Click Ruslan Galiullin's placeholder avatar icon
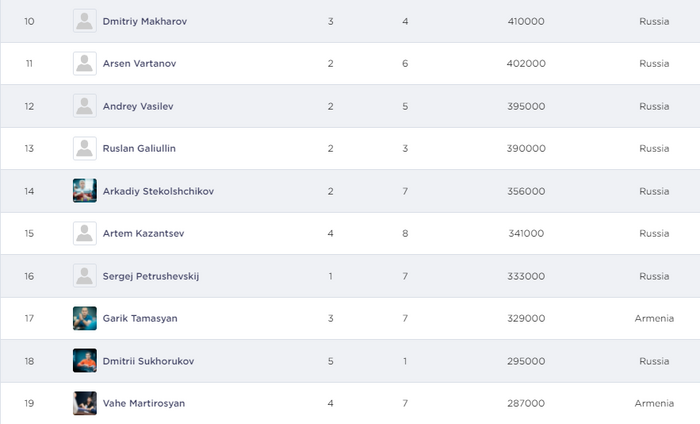The width and height of the screenshot is (700, 424). pyautogui.click(x=85, y=148)
